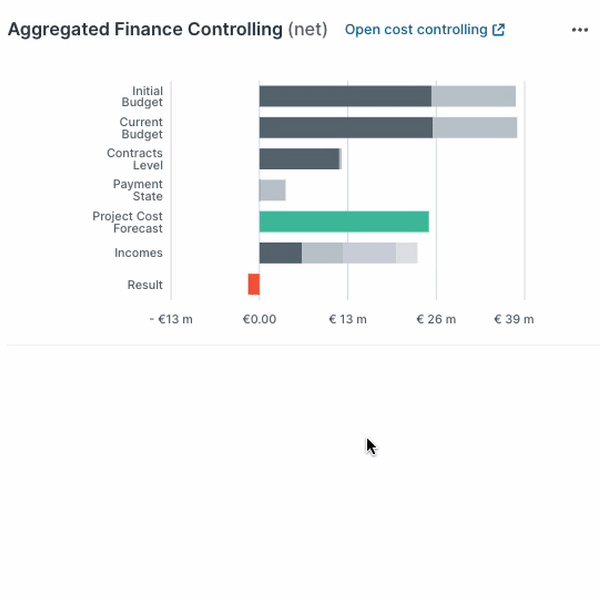The width and height of the screenshot is (600, 600).
Task: Click the rightmost lightest Incomes segment
Action: click(x=406, y=253)
